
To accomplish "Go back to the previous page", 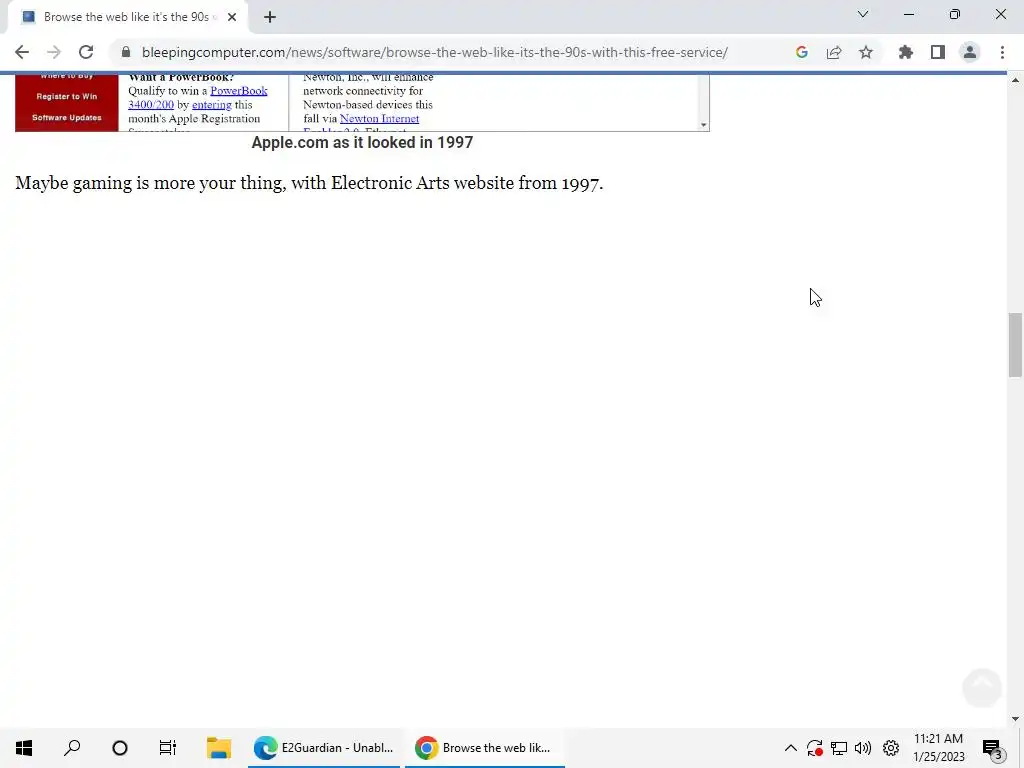I will coord(22,52).
